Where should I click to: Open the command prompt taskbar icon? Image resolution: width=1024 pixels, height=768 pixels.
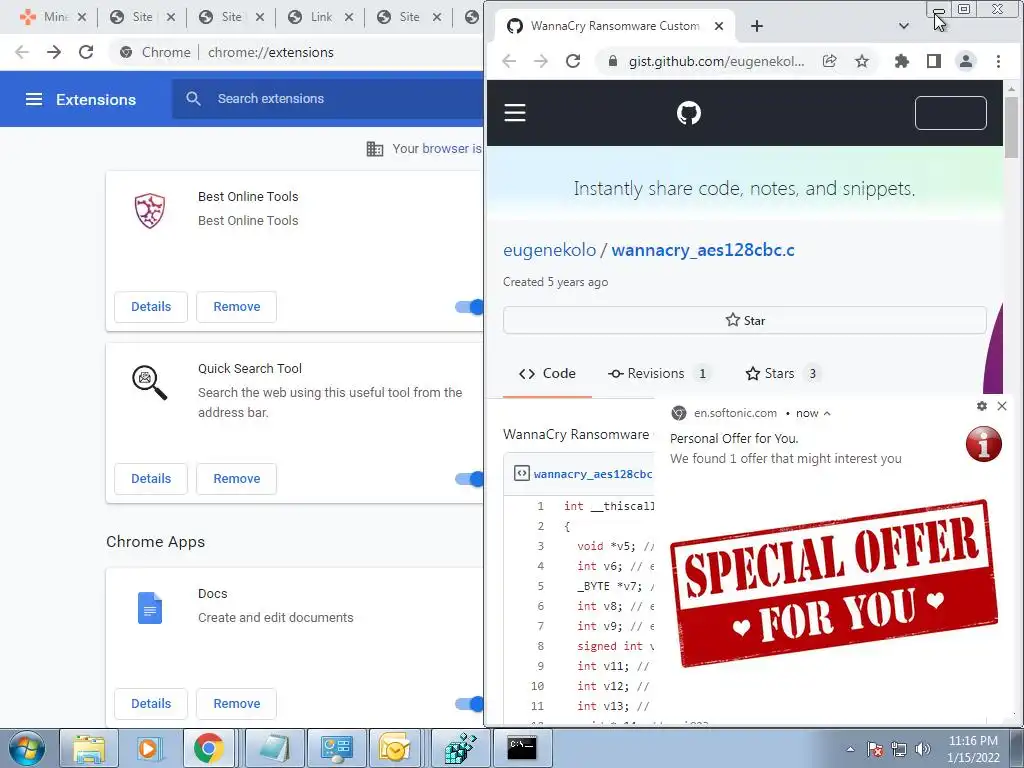click(522, 748)
